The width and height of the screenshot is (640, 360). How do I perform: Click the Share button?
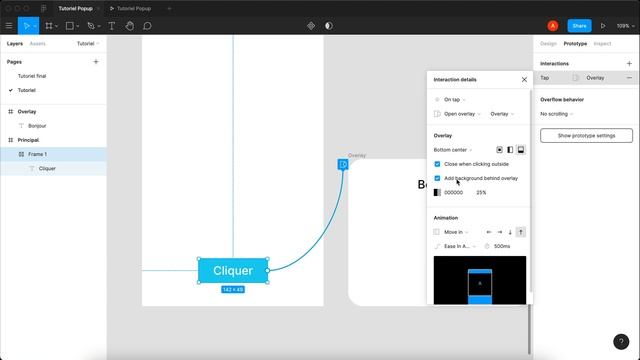pyautogui.click(x=579, y=26)
